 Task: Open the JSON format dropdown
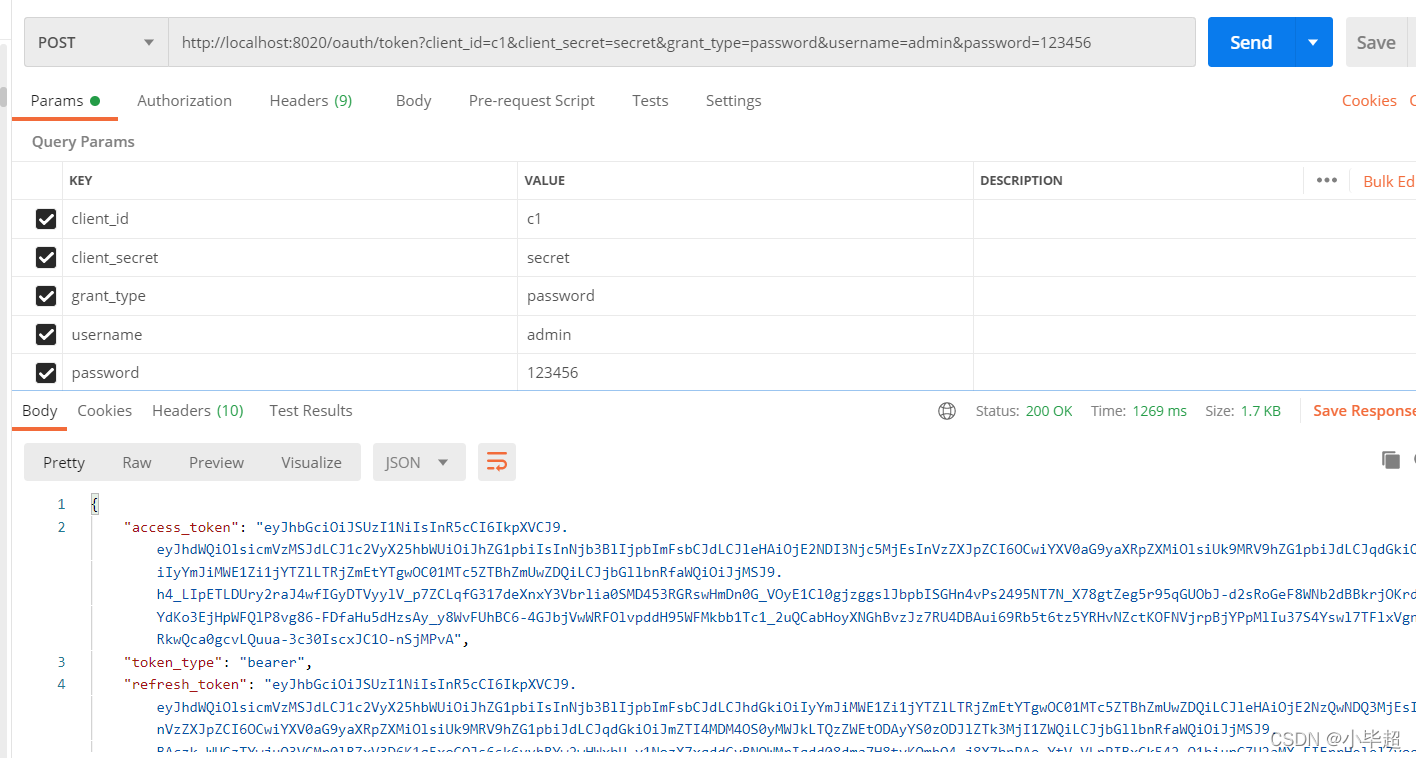[x=419, y=462]
